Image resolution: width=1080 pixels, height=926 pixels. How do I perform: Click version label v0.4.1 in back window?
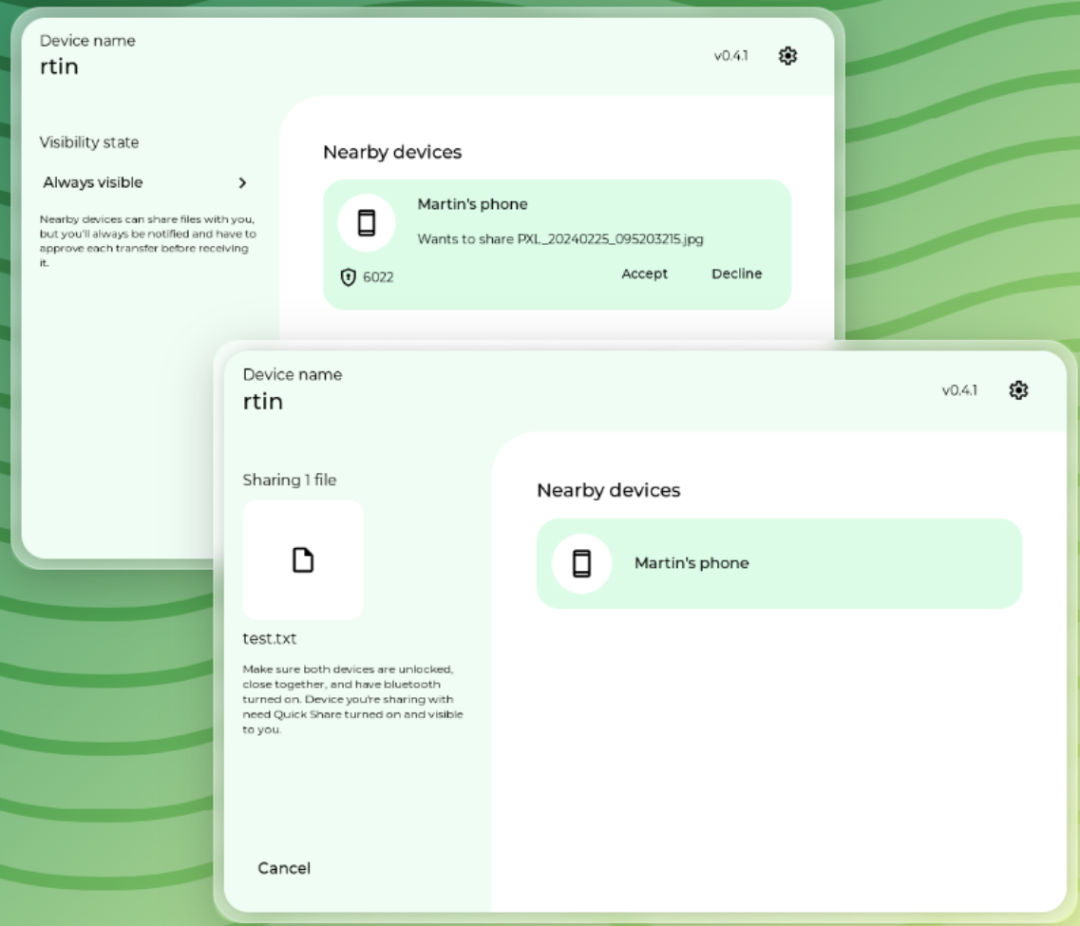point(731,56)
